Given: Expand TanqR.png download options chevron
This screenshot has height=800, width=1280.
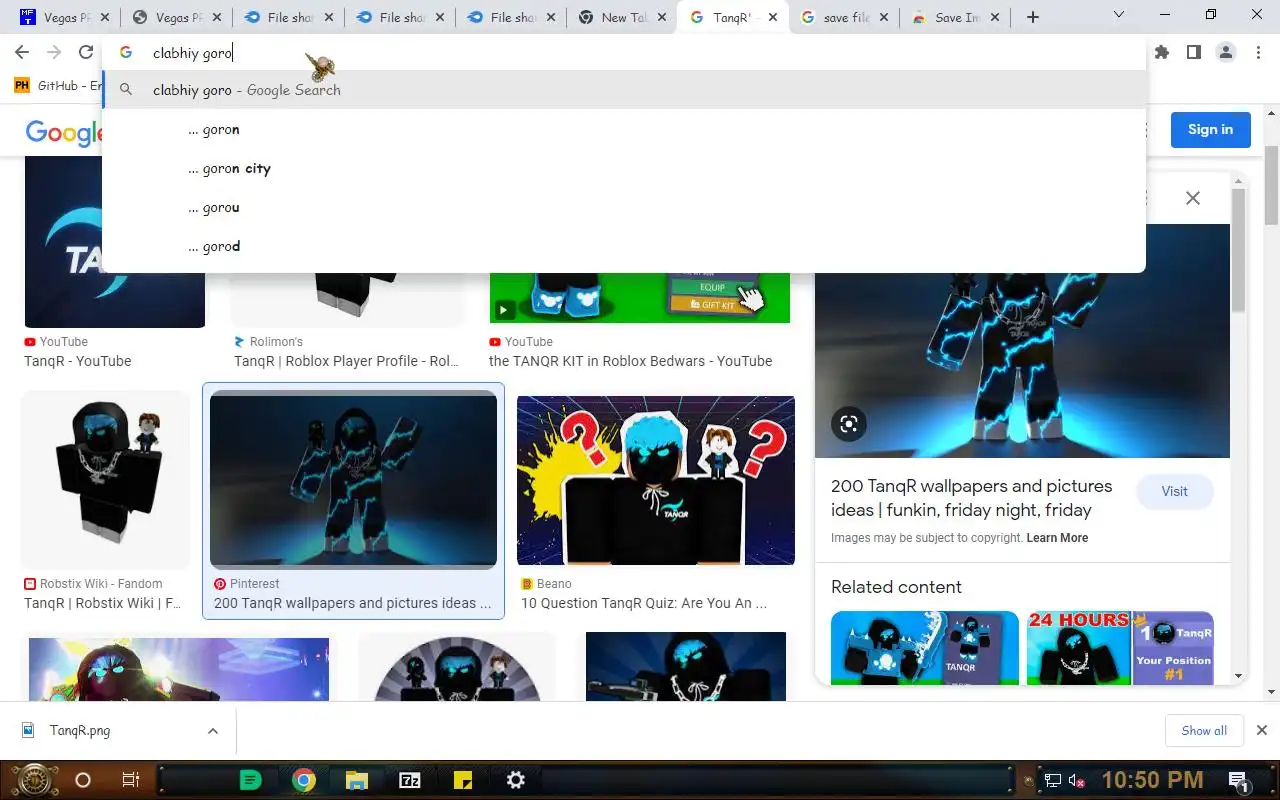Looking at the screenshot, I should pyautogui.click(x=213, y=731).
